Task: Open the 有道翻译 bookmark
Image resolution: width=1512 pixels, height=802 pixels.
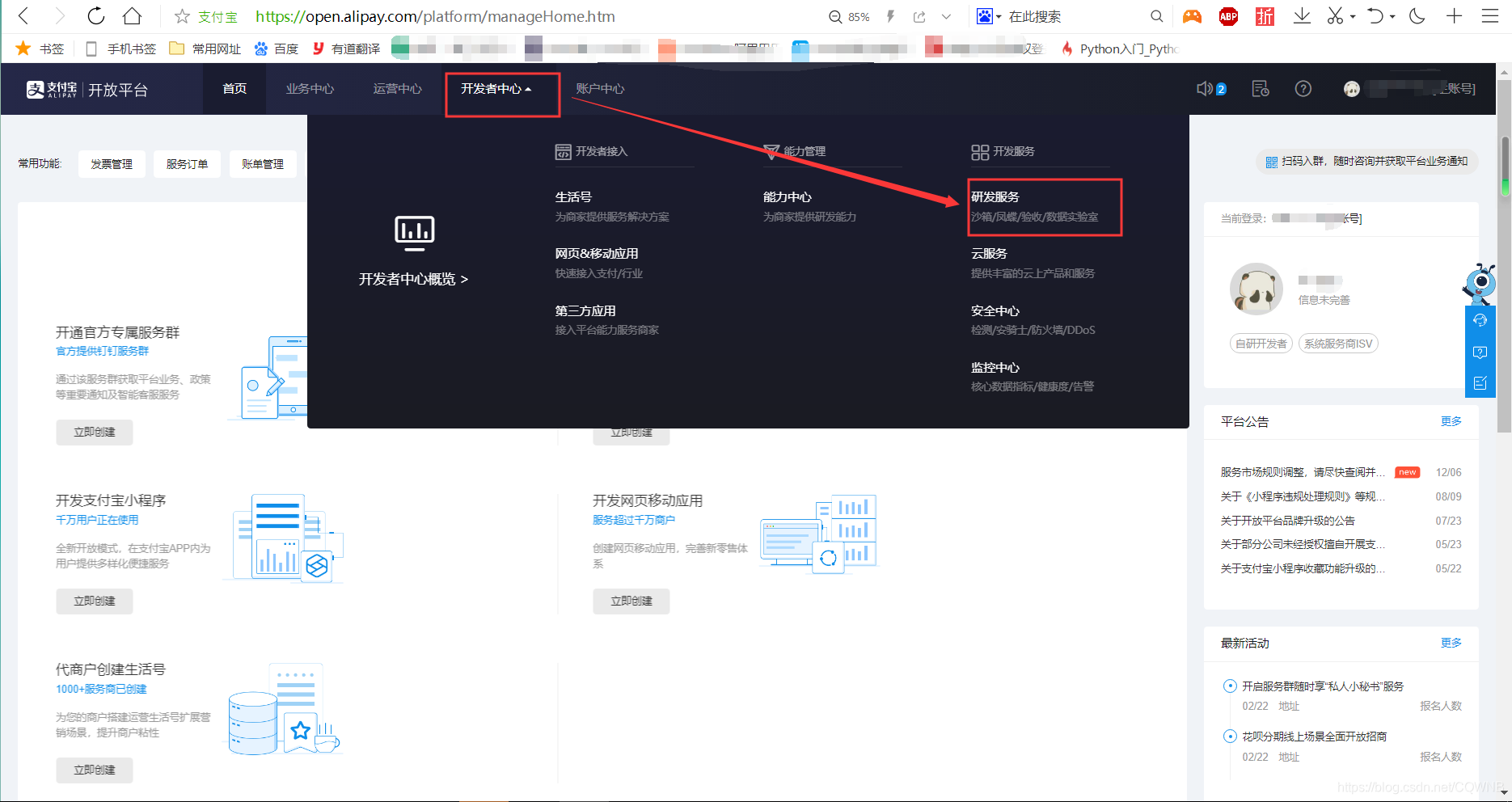Action: (346, 49)
